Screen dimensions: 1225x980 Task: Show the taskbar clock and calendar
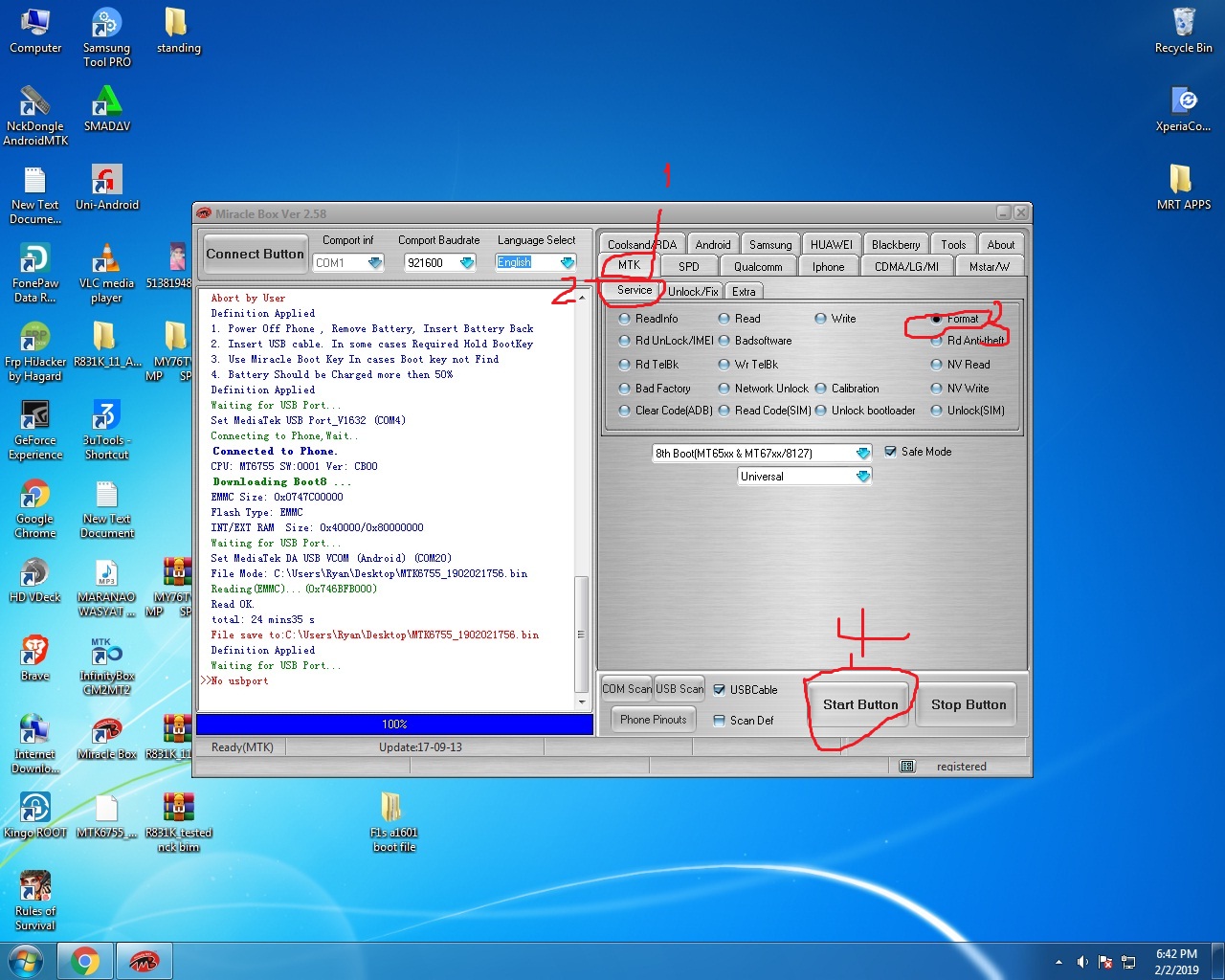point(1176,962)
